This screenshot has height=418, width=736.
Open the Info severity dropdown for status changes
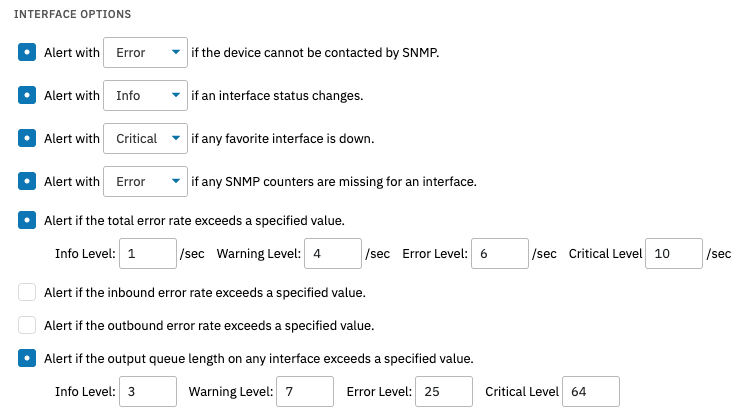(x=145, y=96)
